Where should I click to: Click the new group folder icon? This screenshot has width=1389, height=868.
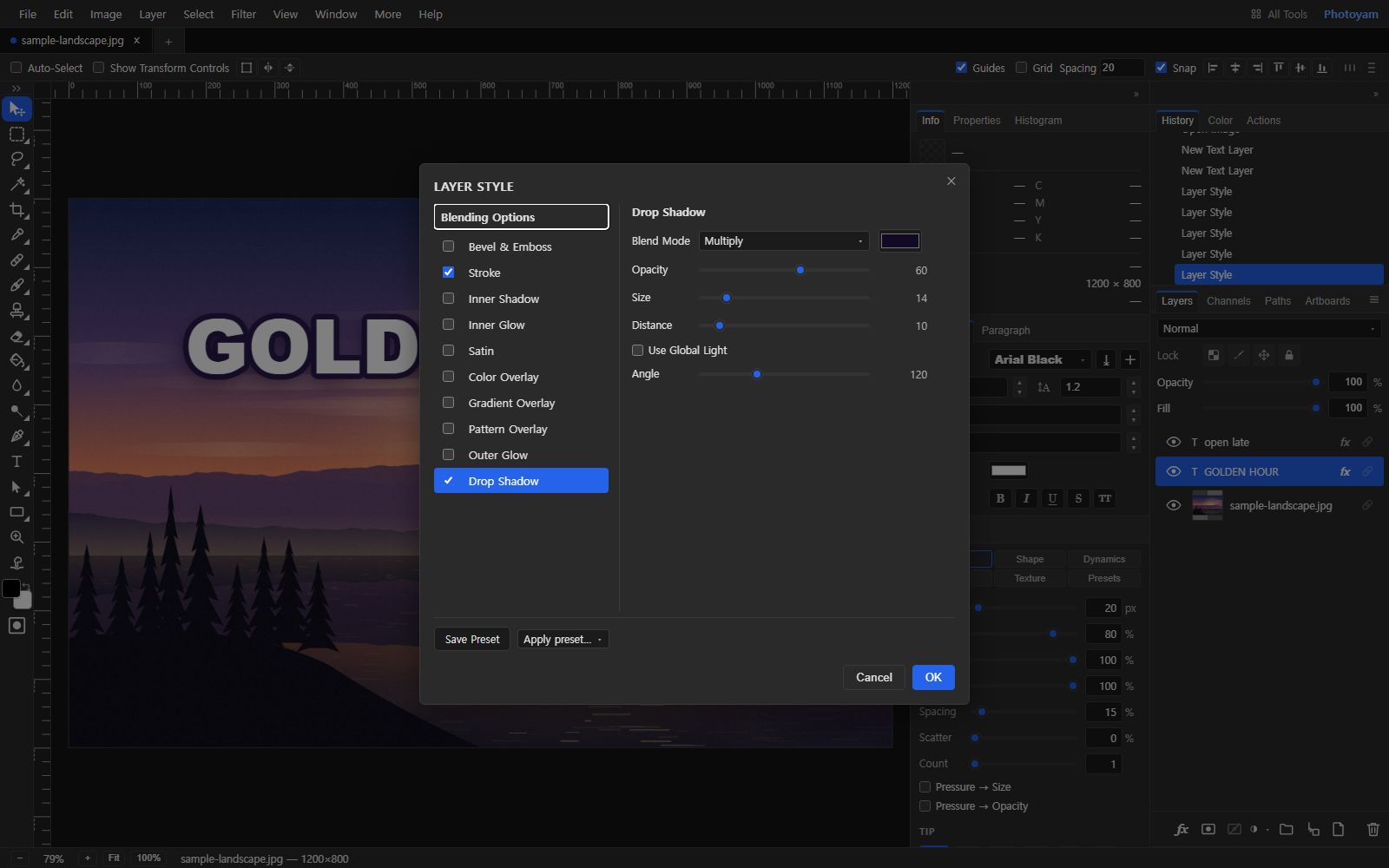tap(1287, 830)
